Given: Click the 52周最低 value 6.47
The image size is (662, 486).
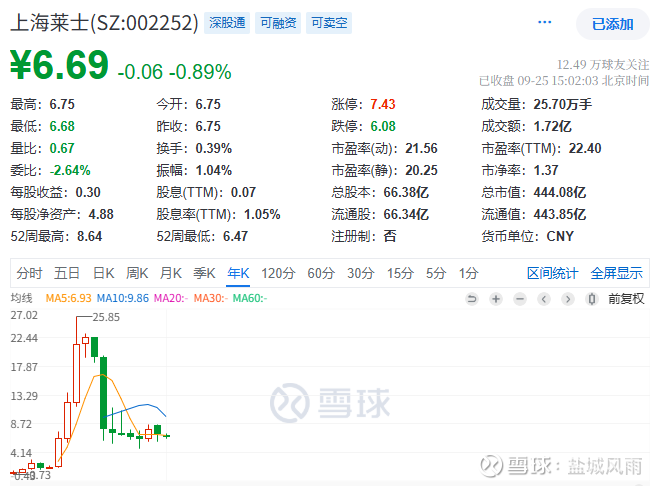Looking at the screenshot, I should [x=235, y=236].
